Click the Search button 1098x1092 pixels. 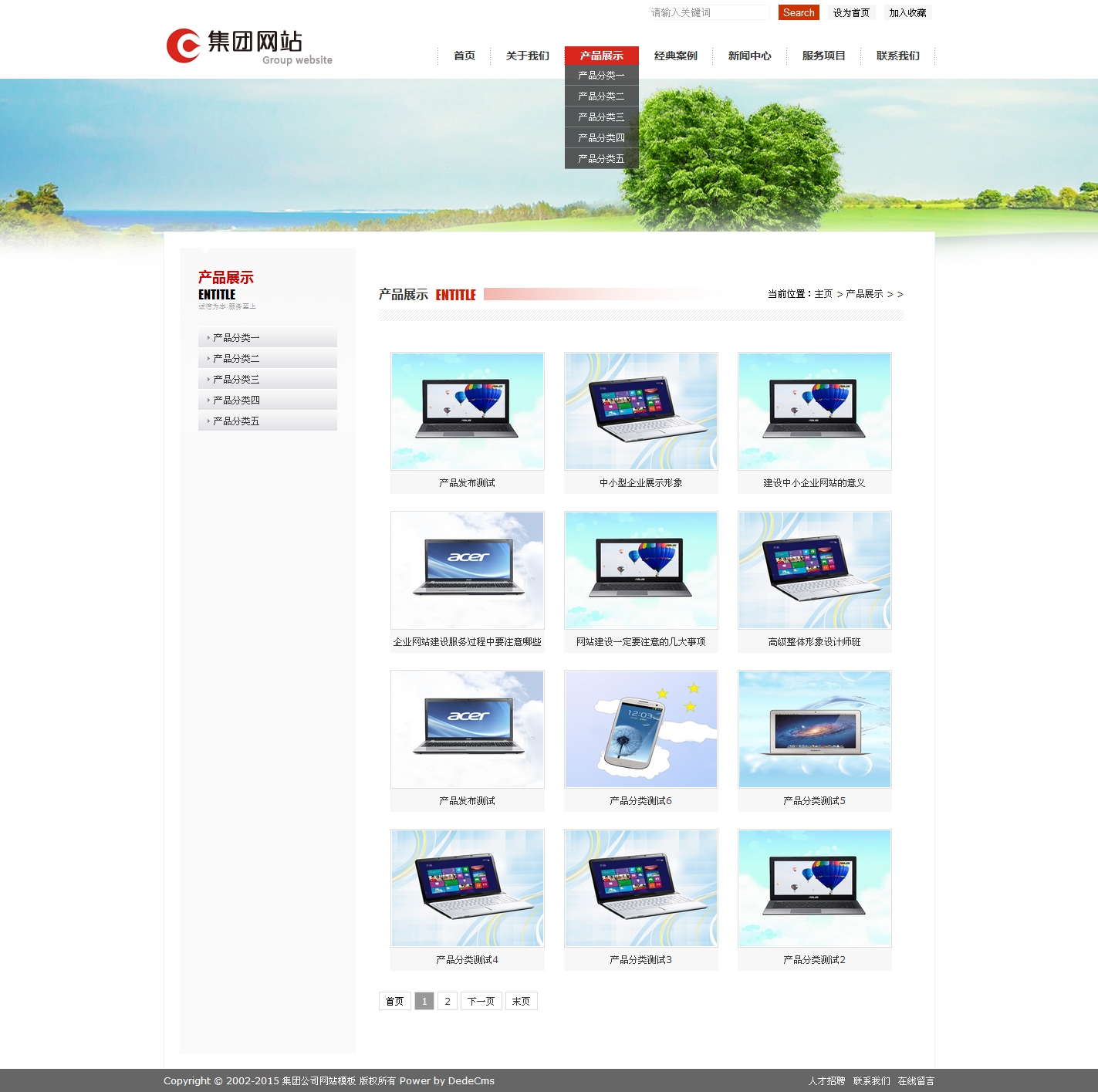798,12
